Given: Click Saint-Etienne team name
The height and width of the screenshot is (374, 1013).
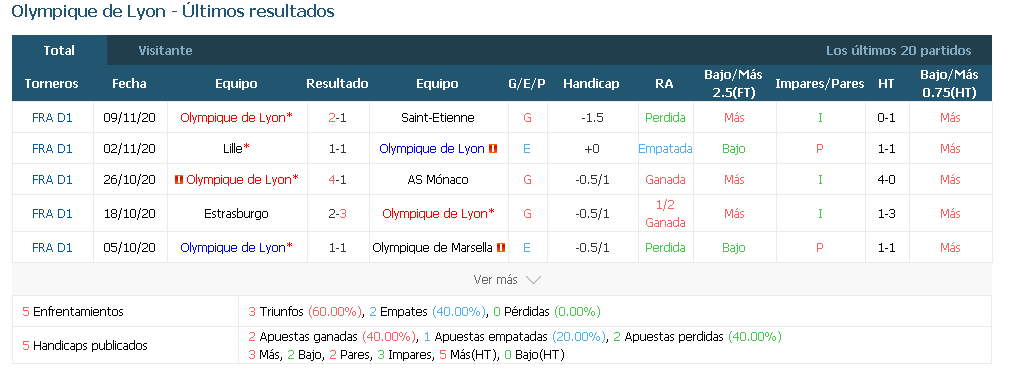Looking at the screenshot, I should [437, 118].
